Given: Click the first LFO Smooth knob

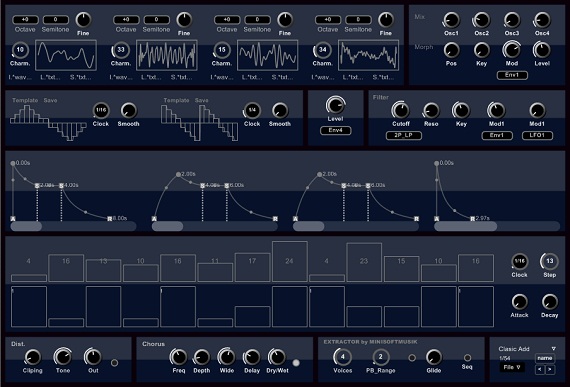Looking at the screenshot, I should tap(128, 111).
